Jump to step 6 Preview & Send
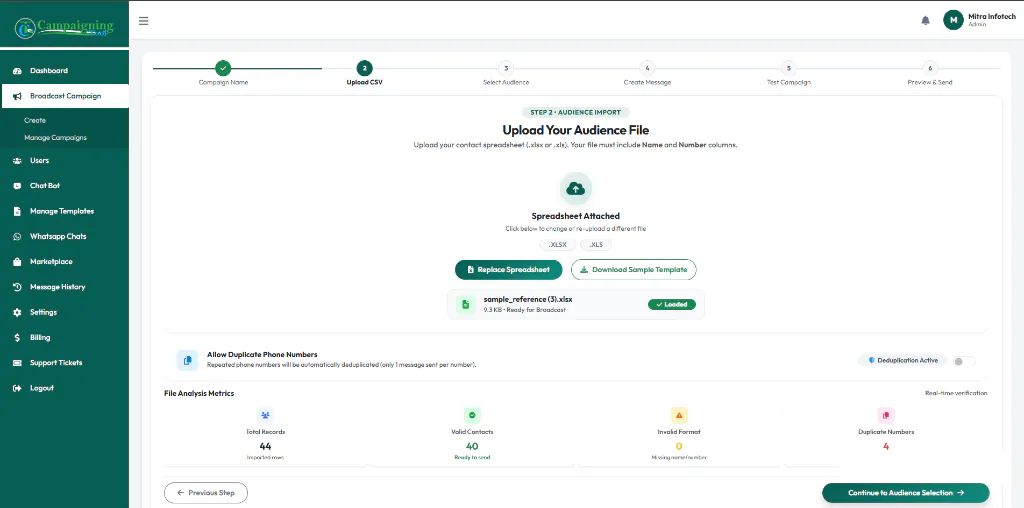 (x=930, y=68)
